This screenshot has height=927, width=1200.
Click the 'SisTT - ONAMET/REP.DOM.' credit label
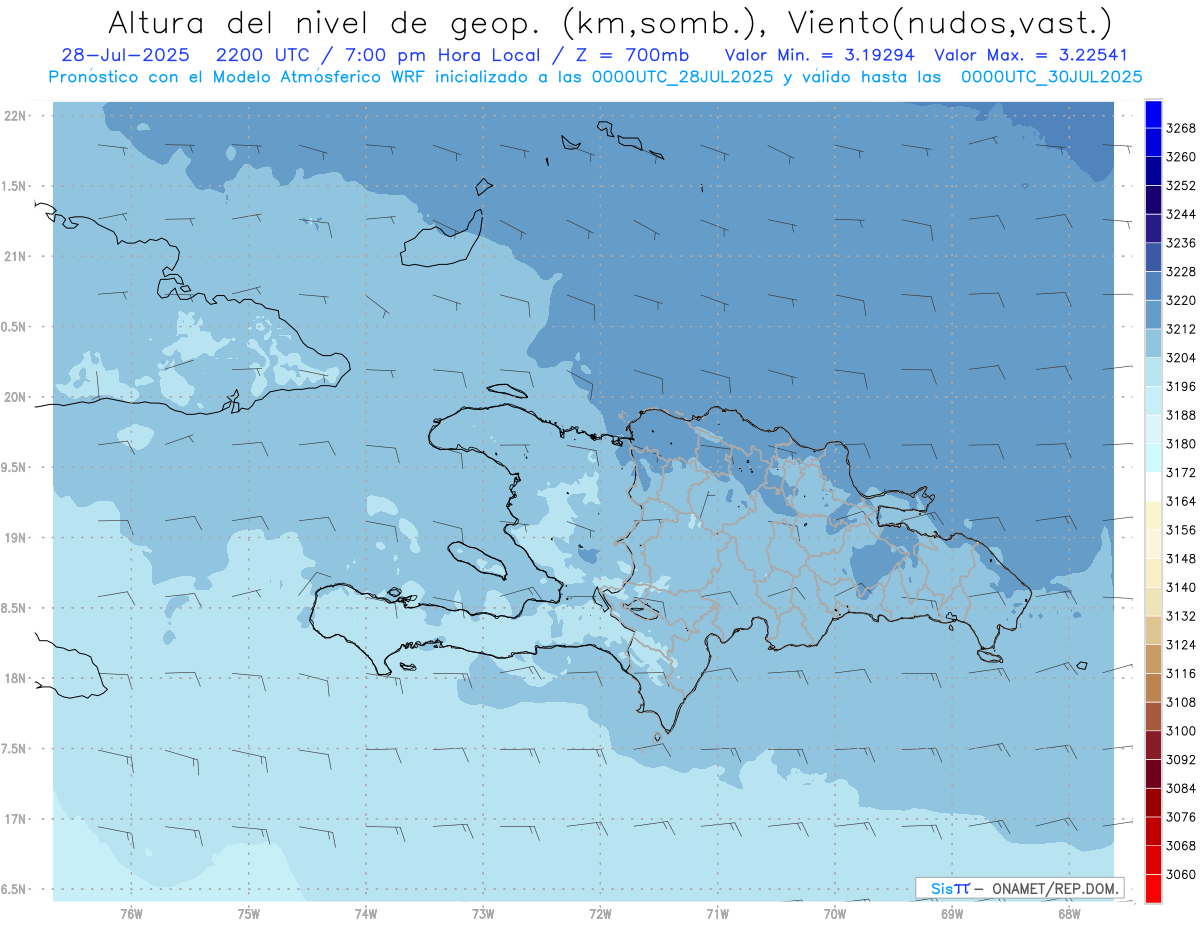(x=1019, y=888)
